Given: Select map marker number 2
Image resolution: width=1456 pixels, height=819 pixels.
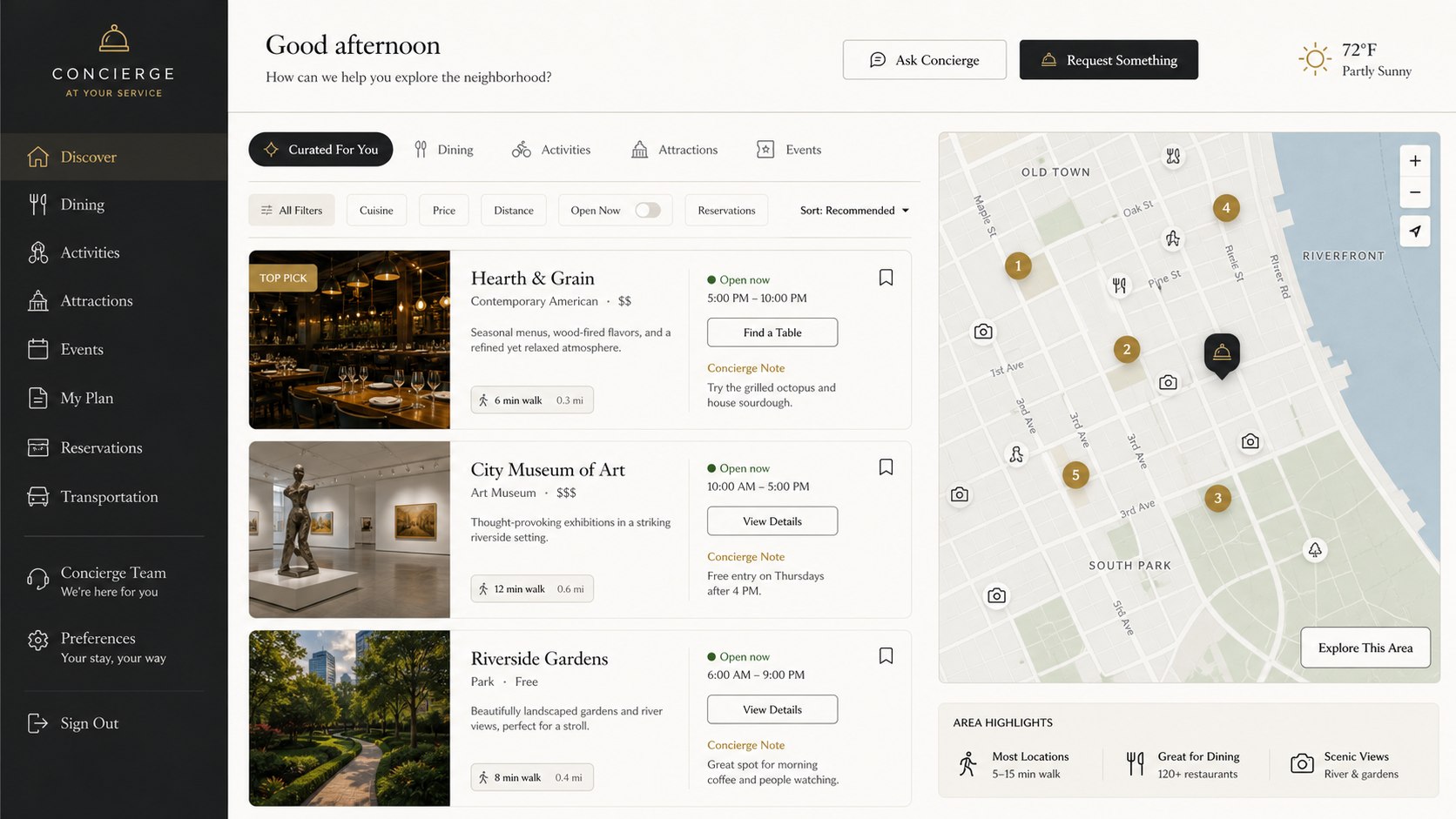Looking at the screenshot, I should coord(1127,349).
